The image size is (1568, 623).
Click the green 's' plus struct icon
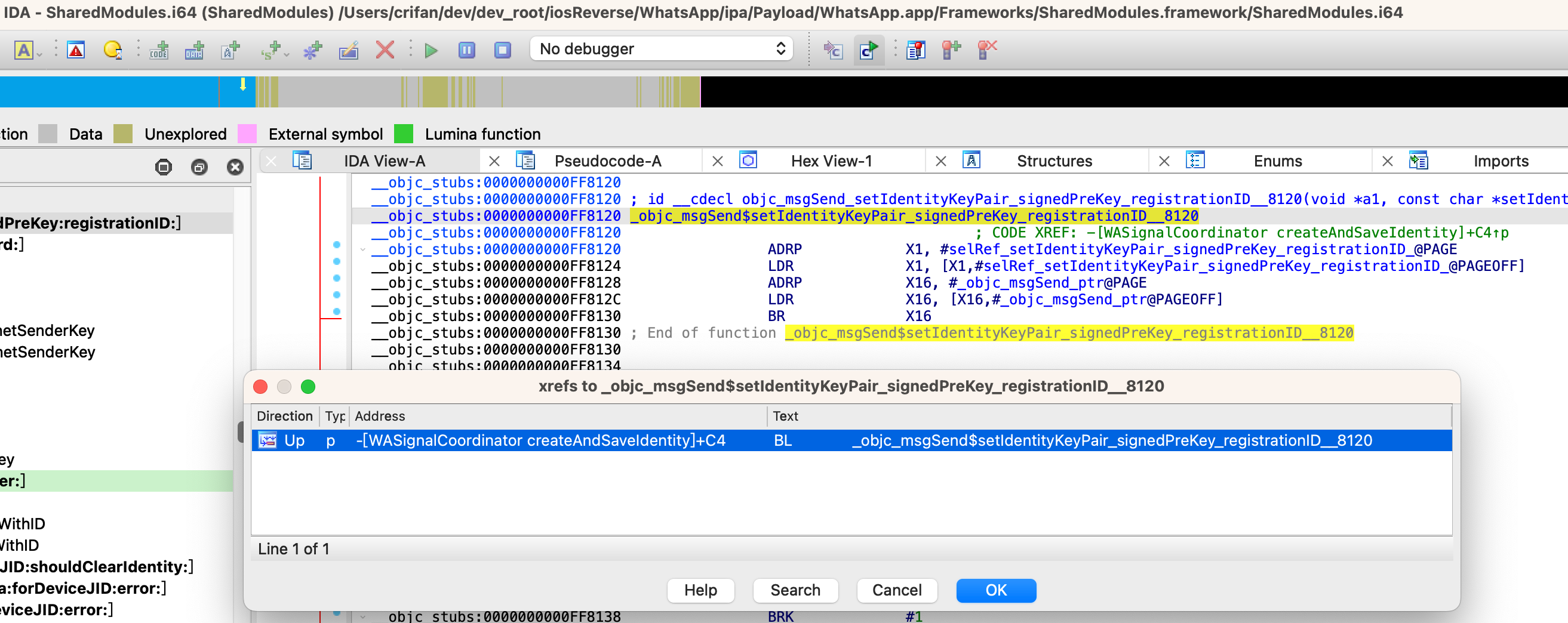(x=271, y=50)
